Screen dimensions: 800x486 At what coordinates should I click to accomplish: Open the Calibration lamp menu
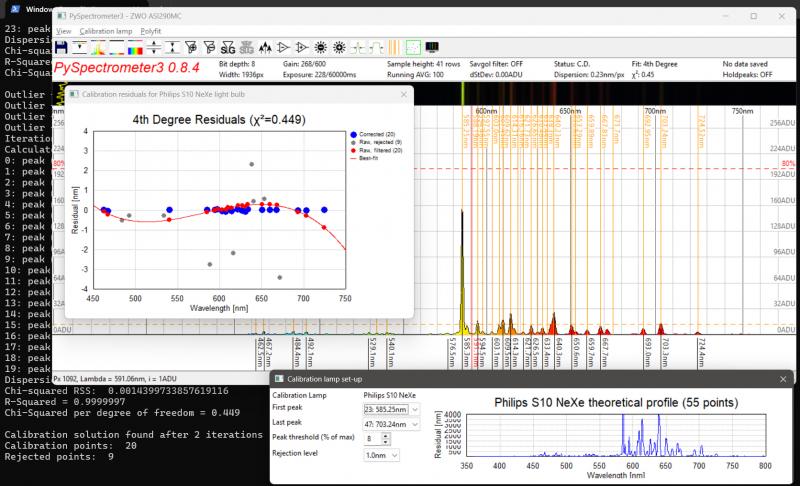(x=108, y=31)
